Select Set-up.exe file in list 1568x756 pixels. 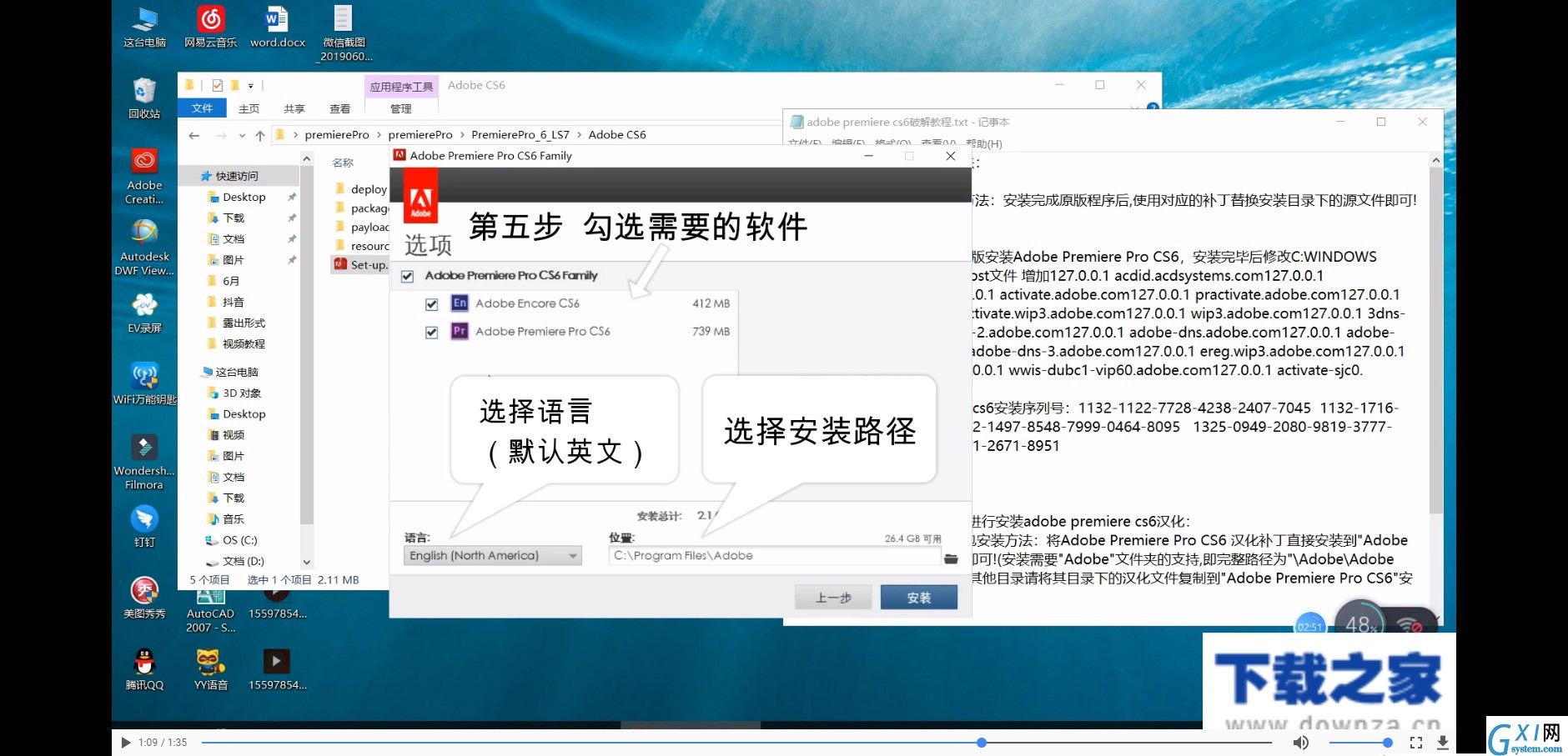click(360, 265)
